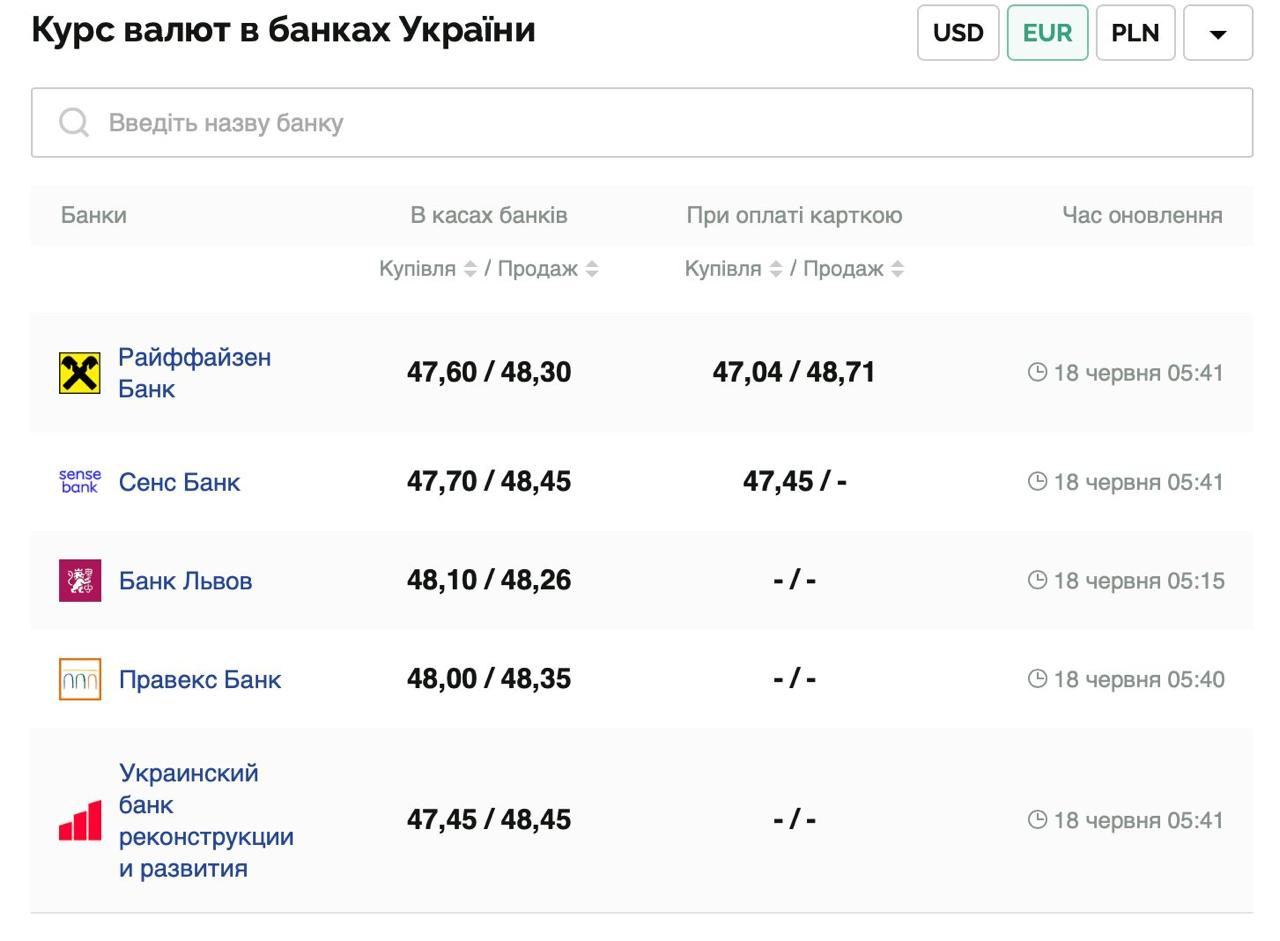This screenshot has width=1280, height=941.
Task: Click the red bars logo of Украинский банк
Action: 80,820
